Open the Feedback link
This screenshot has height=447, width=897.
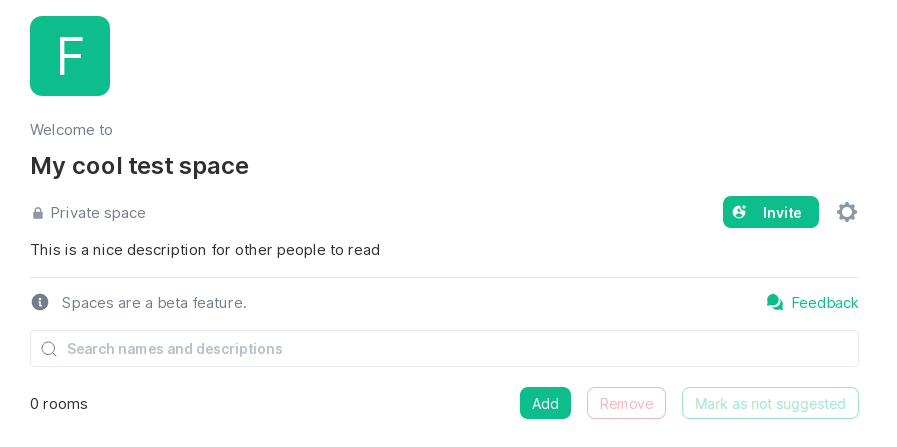[824, 303]
